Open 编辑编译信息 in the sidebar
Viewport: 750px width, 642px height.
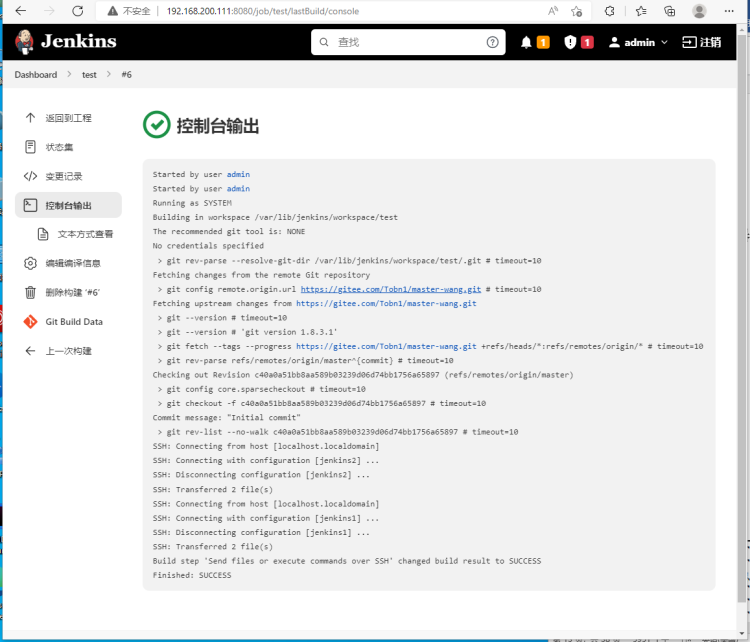[x=68, y=263]
